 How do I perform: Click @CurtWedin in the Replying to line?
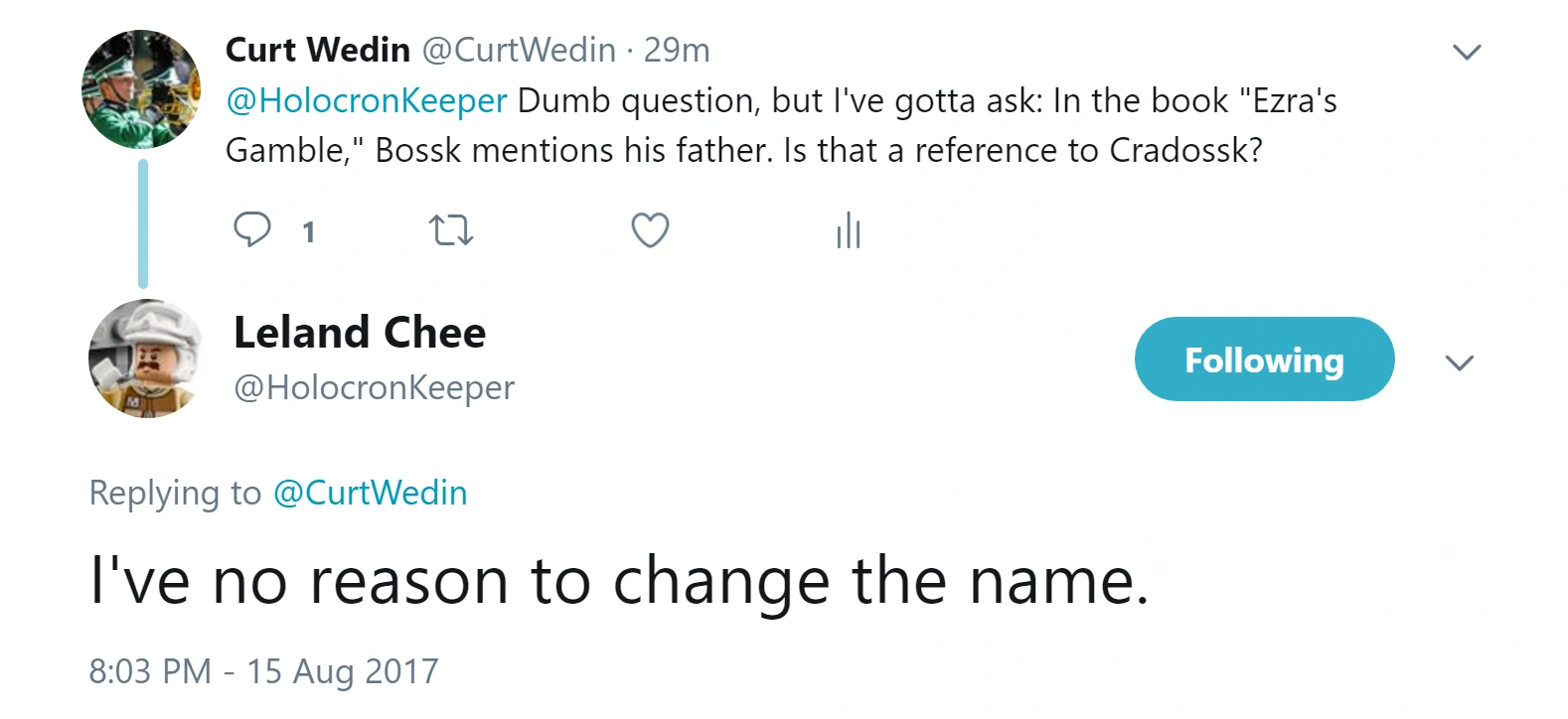(x=370, y=493)
